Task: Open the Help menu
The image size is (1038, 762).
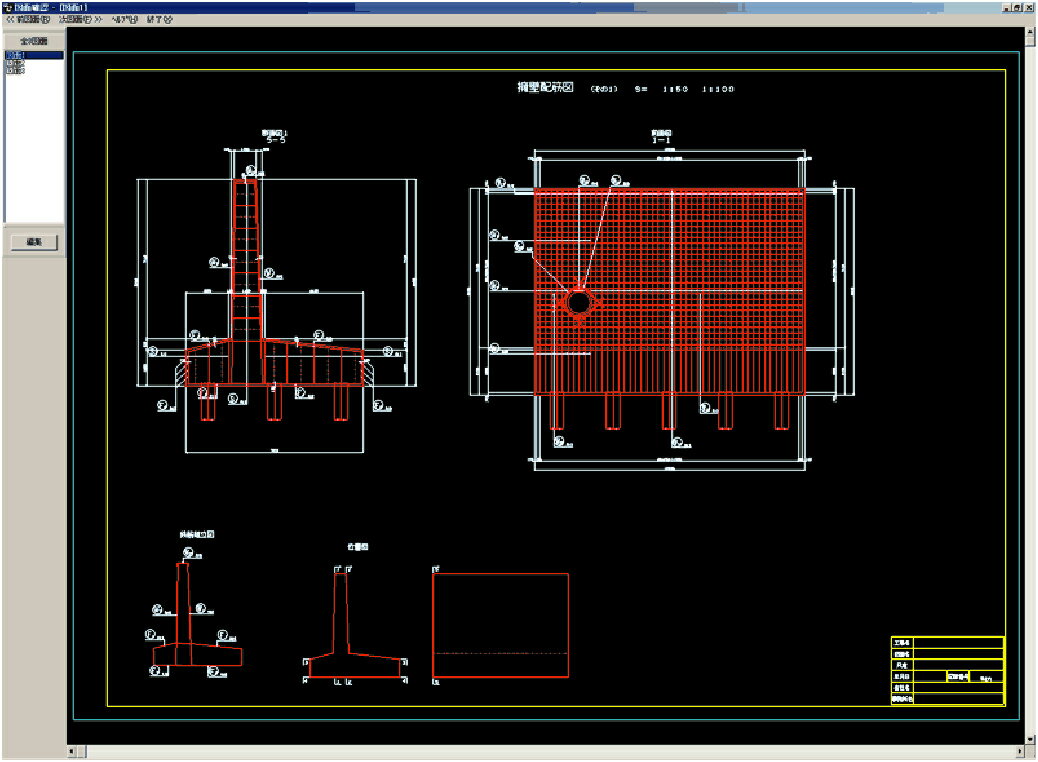Action: click(x=125, y=19)
